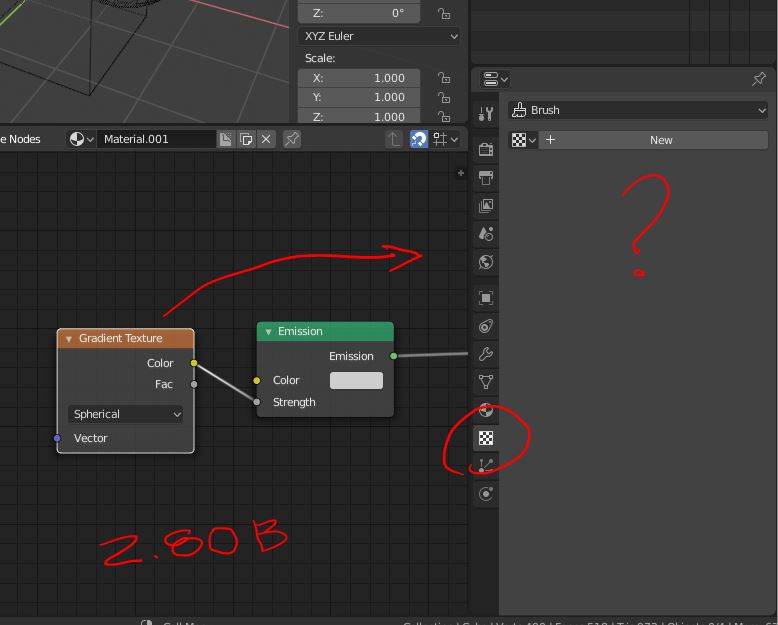
Task: Click the Emission Strength input socket
Action: [x=257, y=402]
